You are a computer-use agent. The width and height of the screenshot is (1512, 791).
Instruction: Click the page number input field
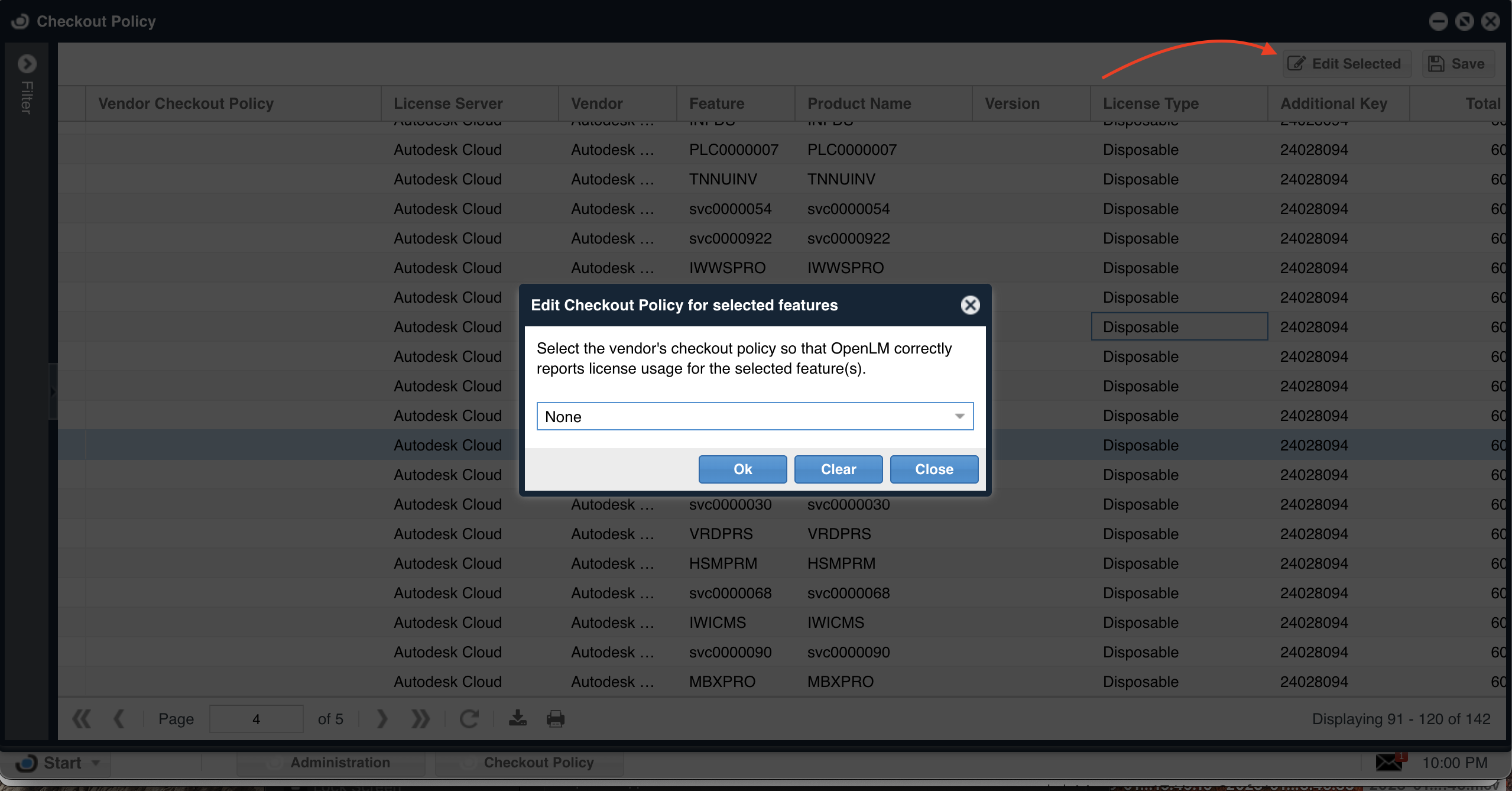(257, 719)
